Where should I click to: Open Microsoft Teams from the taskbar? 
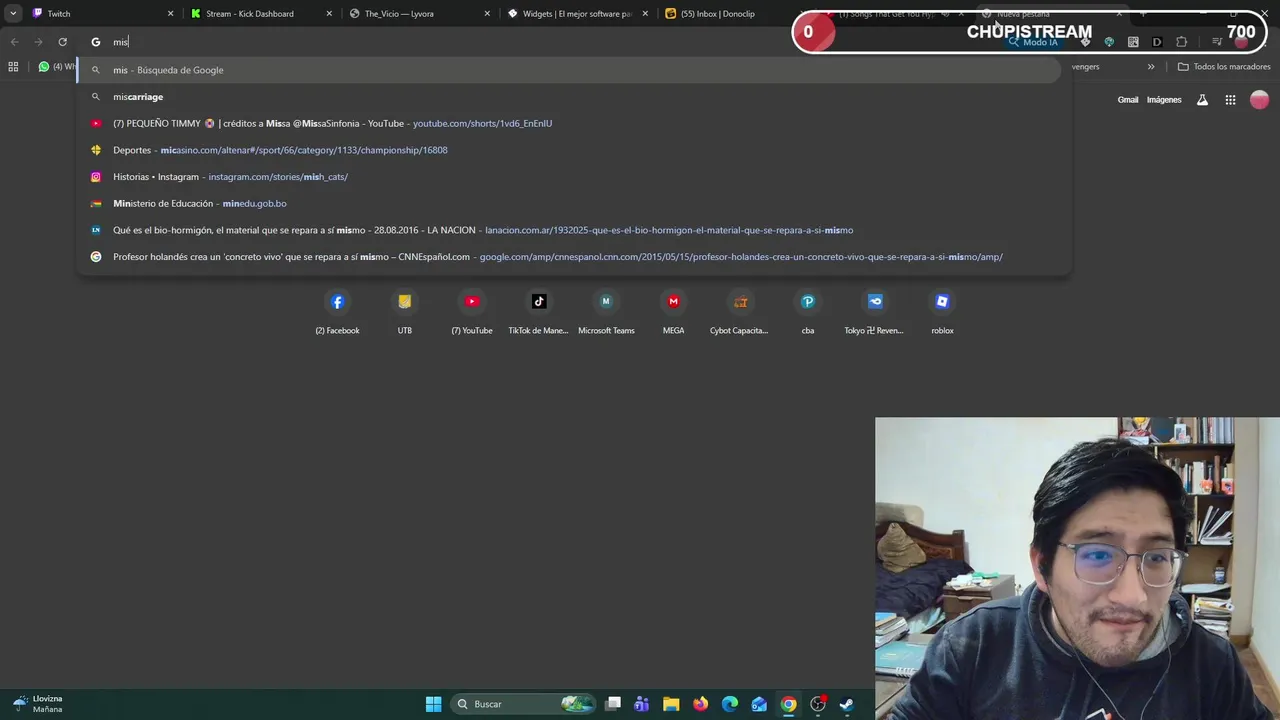[642, 704]
